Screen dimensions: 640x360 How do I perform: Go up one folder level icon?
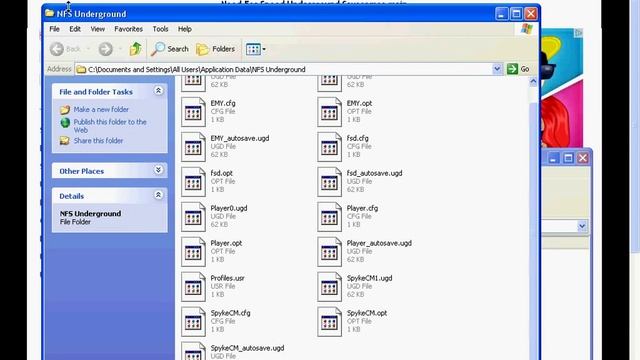[136, 49]
